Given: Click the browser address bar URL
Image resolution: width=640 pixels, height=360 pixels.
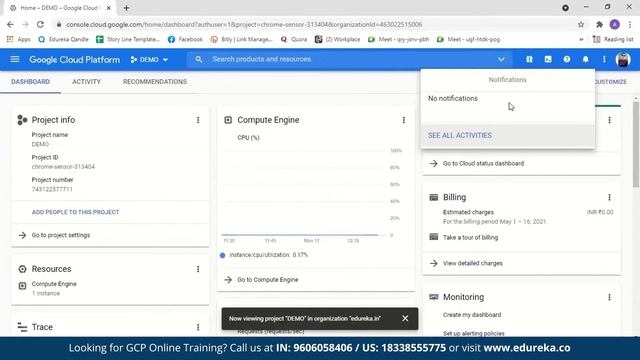Looking at the screenshot, I should (244, 24).
